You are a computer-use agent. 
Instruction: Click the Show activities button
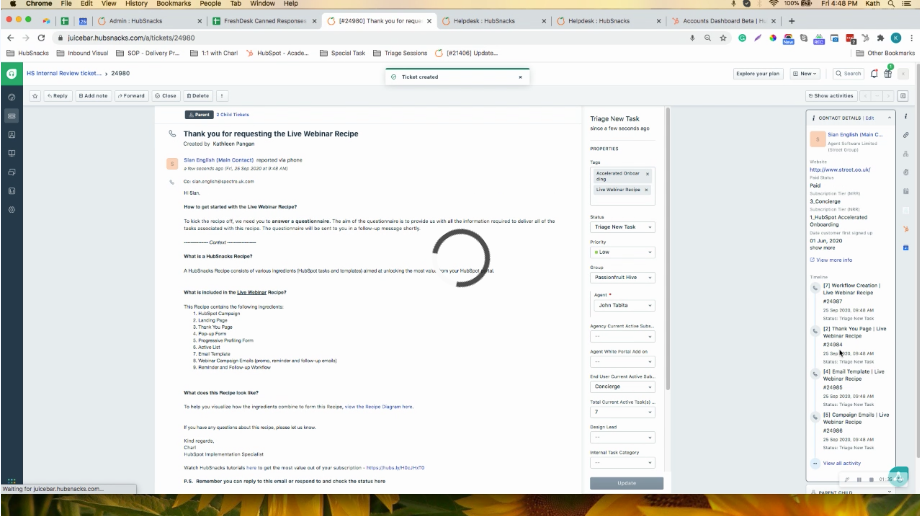coord(833,96)
